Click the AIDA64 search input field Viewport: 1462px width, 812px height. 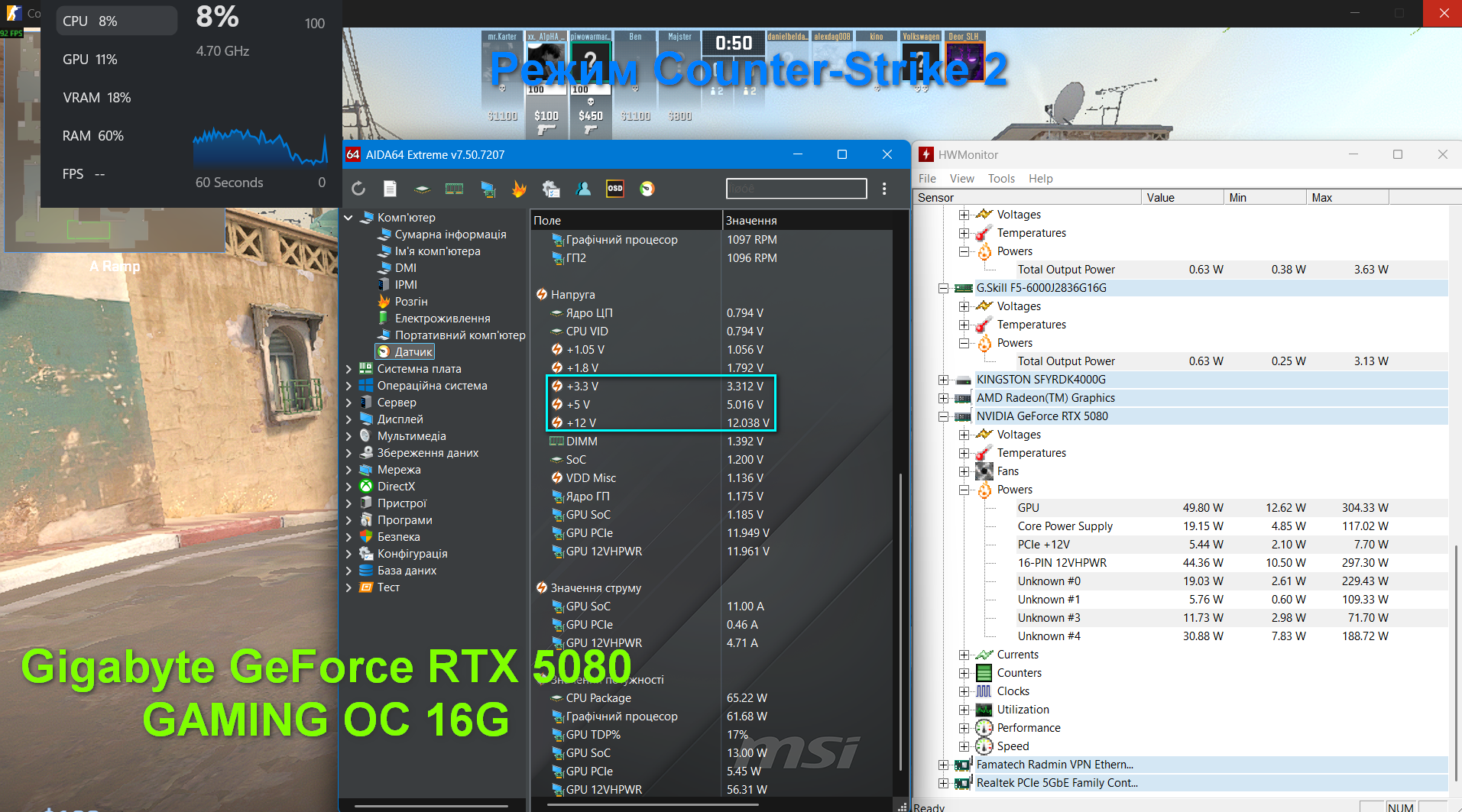796,189
